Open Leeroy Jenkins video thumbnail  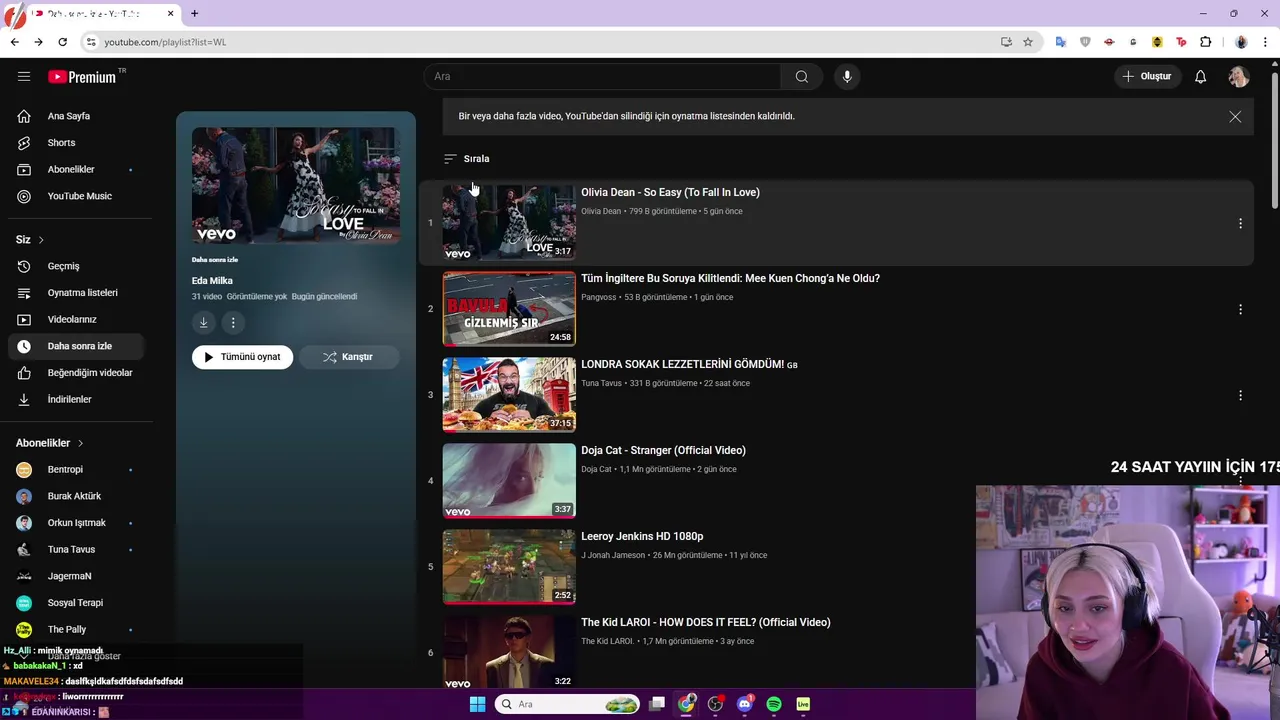click(x=509, y=566)
